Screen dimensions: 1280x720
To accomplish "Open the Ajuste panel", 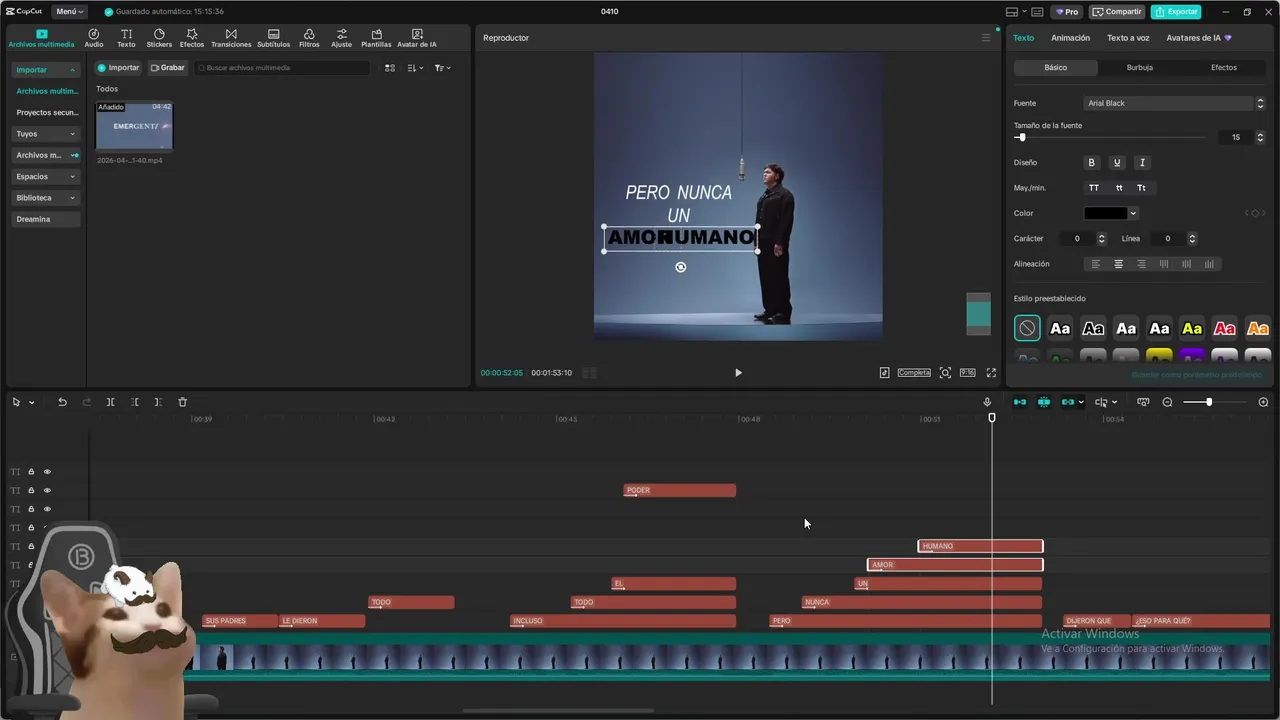I will (341, 38).
